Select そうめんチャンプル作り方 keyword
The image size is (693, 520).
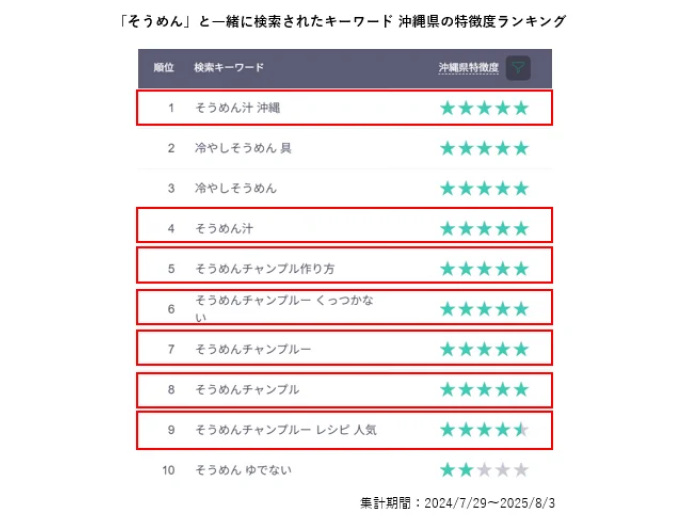(x=265, y=268)
